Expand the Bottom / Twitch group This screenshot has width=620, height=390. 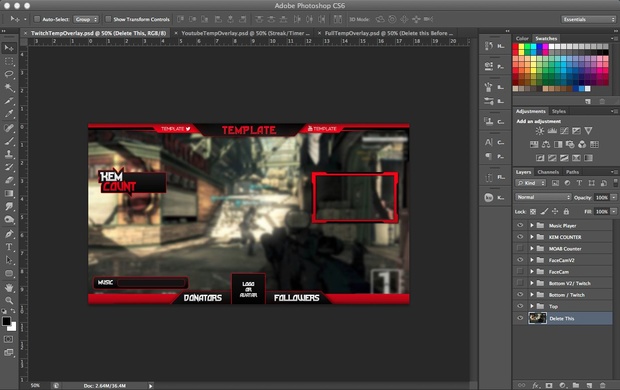(x=532, y=295)
